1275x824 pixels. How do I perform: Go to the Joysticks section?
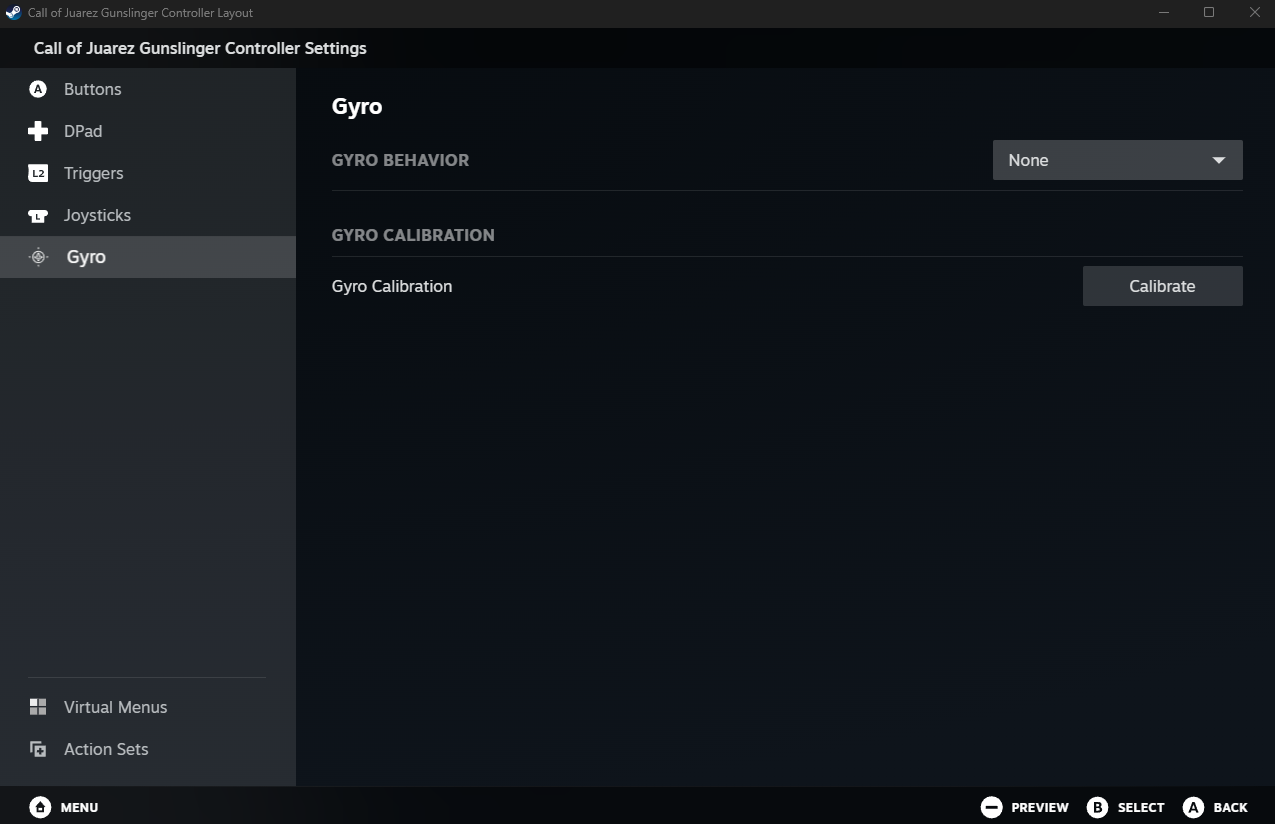[97, 215]
